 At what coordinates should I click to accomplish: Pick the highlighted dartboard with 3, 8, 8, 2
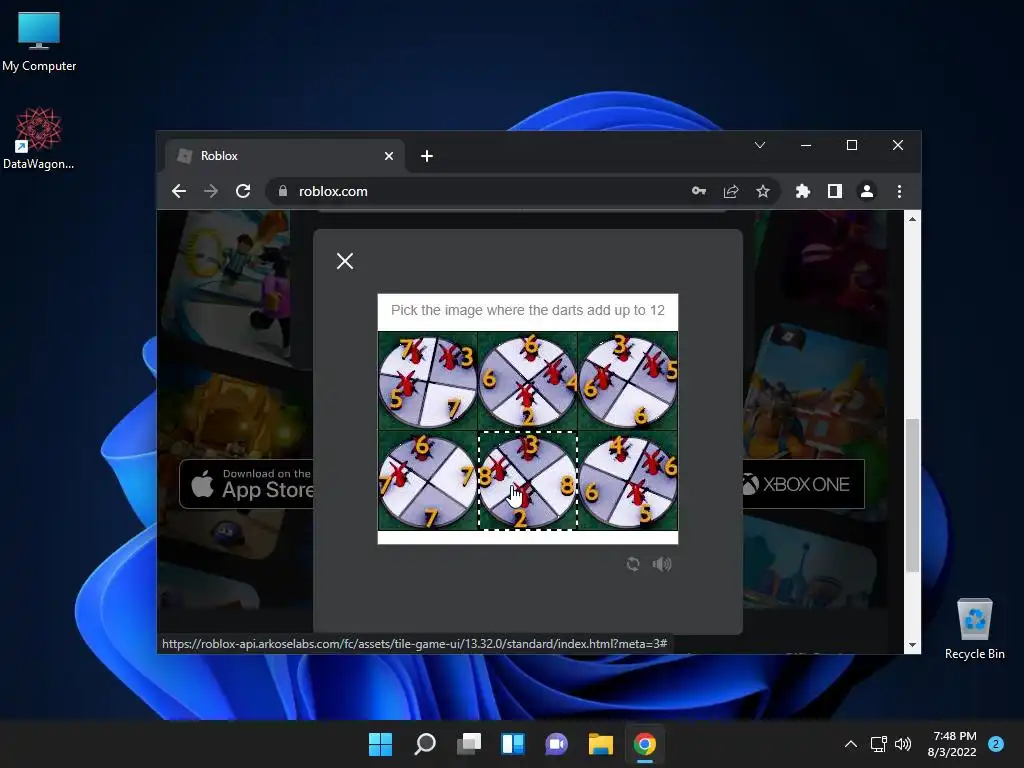click(x=528, y=481)
